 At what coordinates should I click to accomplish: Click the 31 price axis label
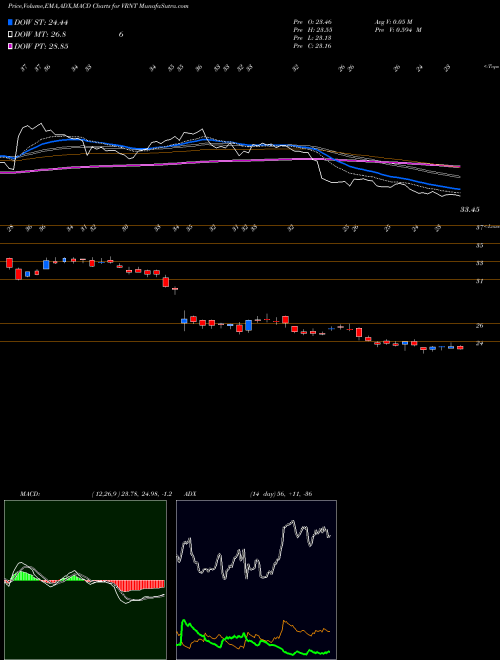coord(479,281)
